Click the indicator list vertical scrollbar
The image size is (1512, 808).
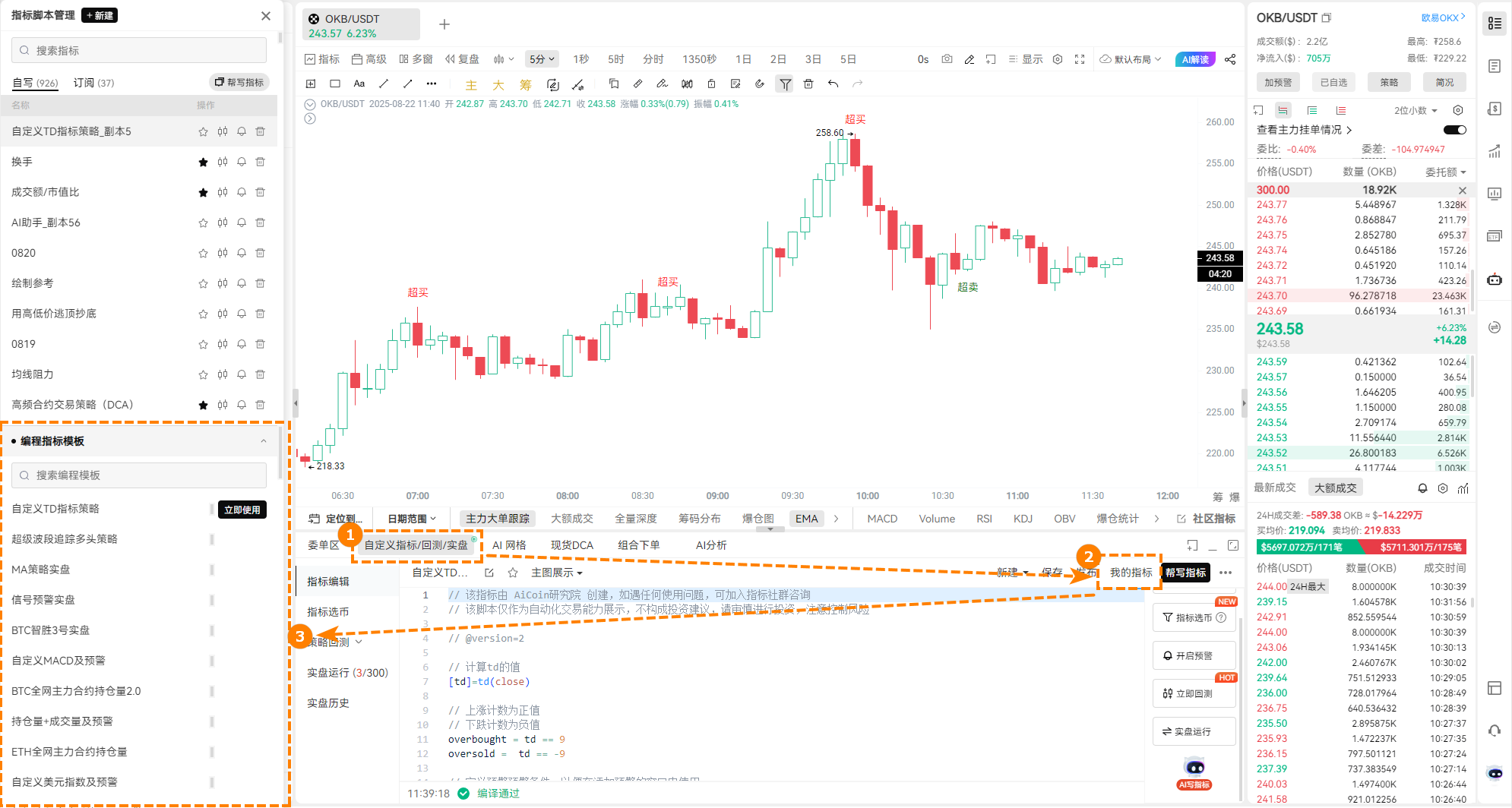pos(280,38)
